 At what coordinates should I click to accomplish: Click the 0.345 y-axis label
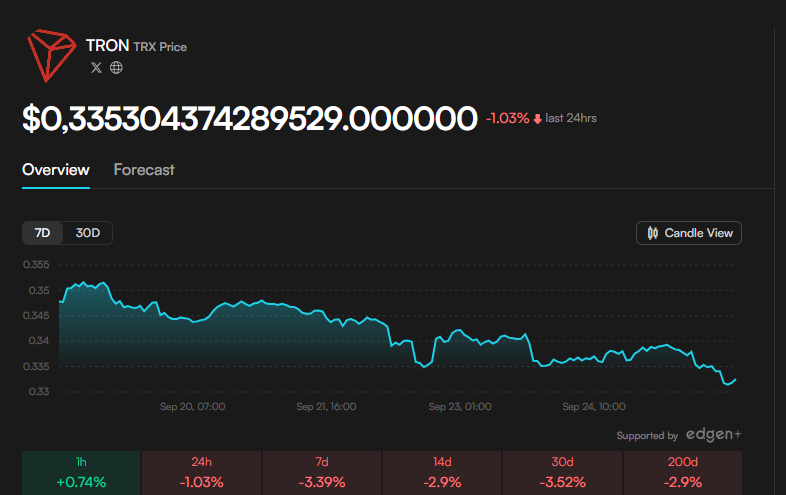point(36,315)
